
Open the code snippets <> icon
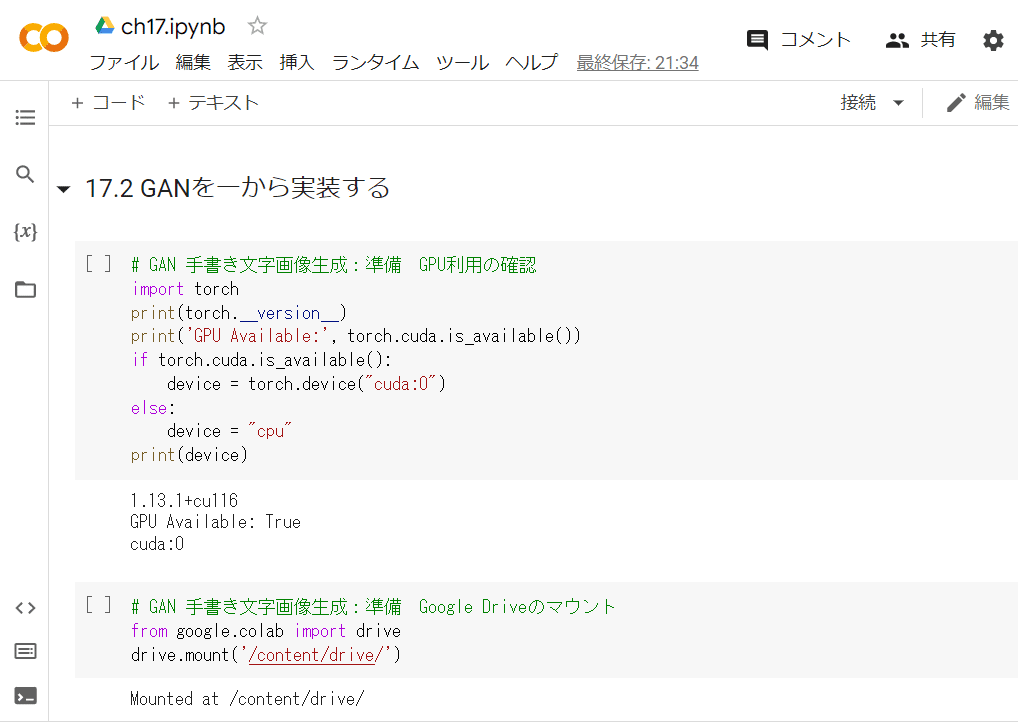tap(25, 608)
